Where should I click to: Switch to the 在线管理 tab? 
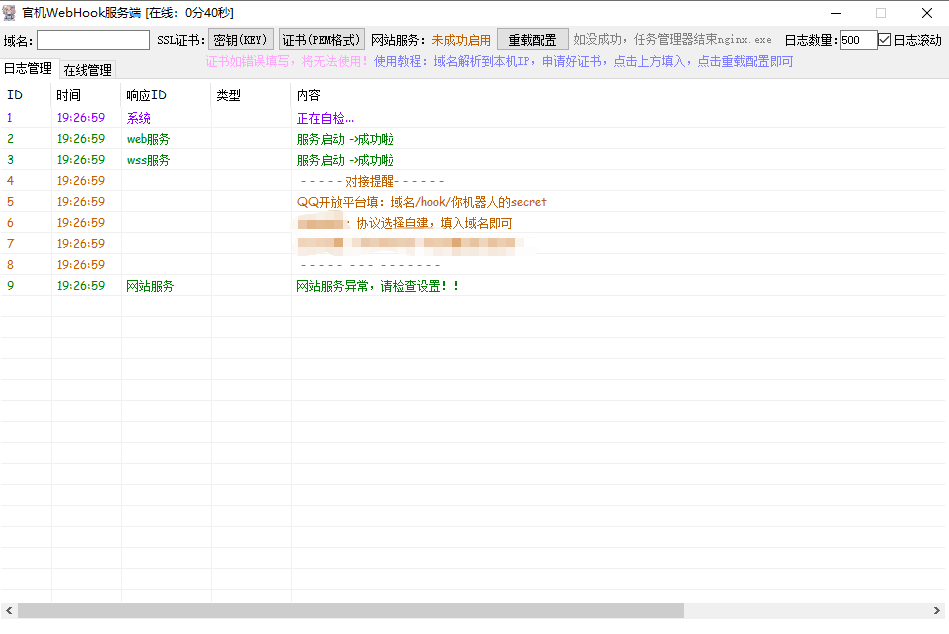click(x=87, y=70)
